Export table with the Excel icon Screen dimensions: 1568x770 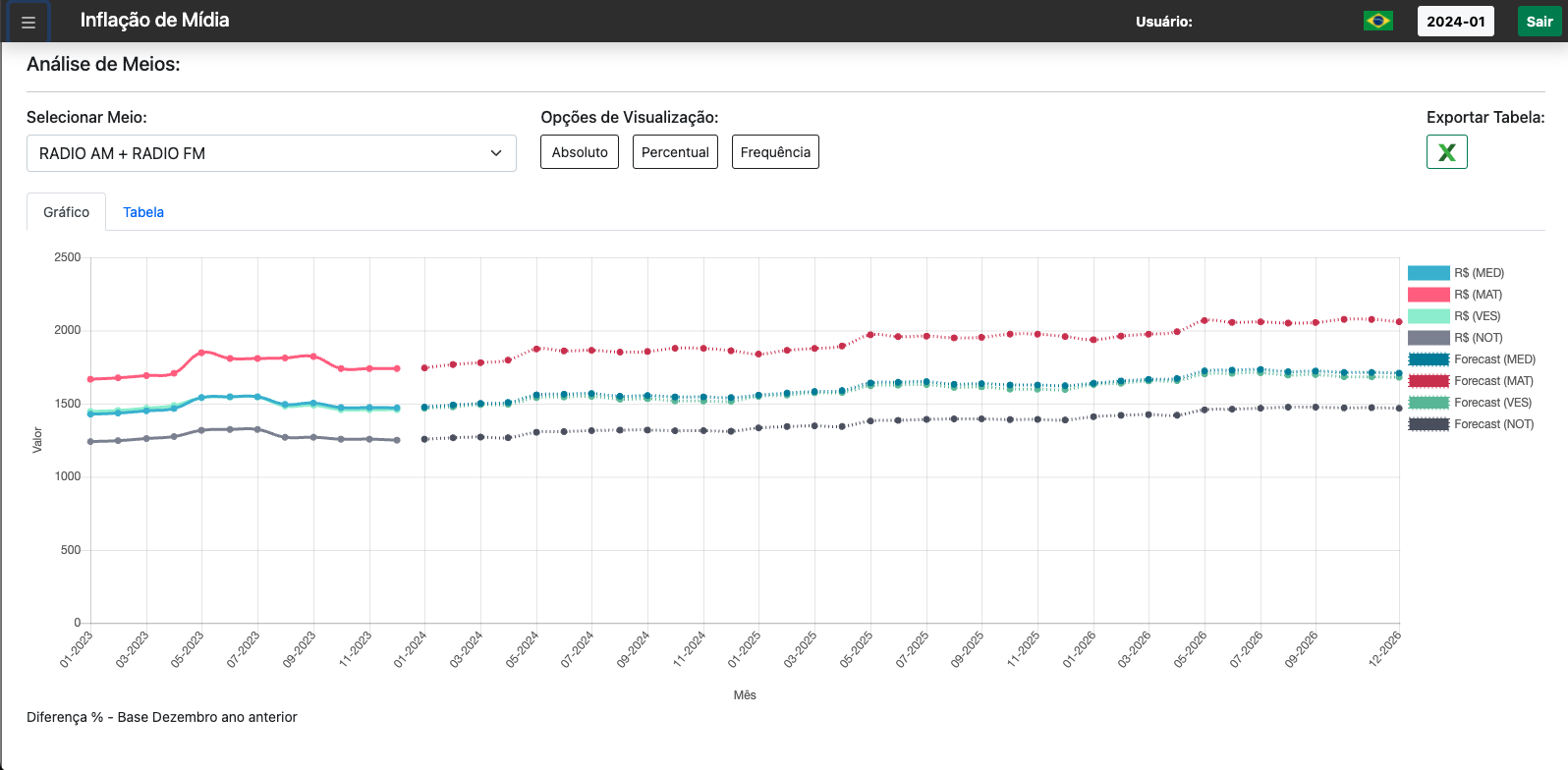click(x=1446, y=152)
